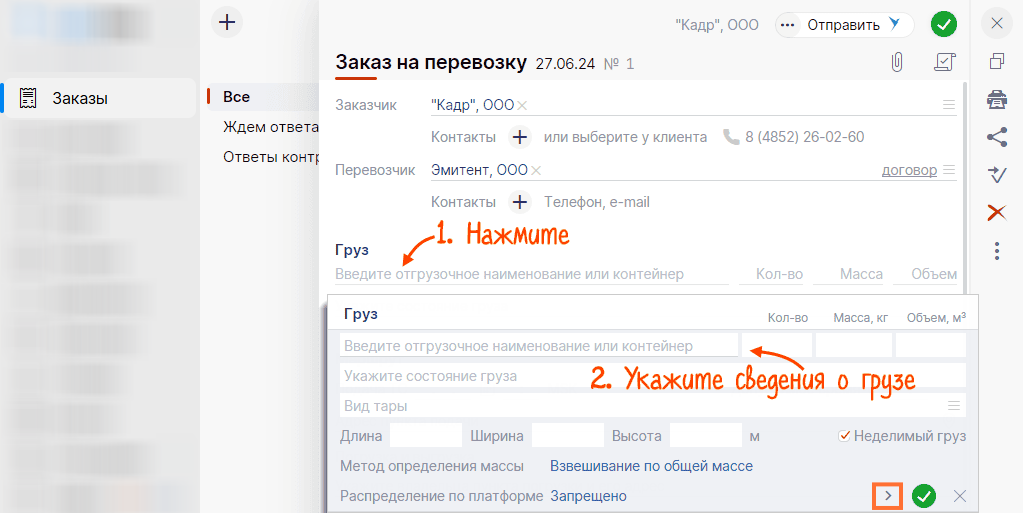Click the Высота input box
Screen dimensions: 1023x513
pos(706,435)
